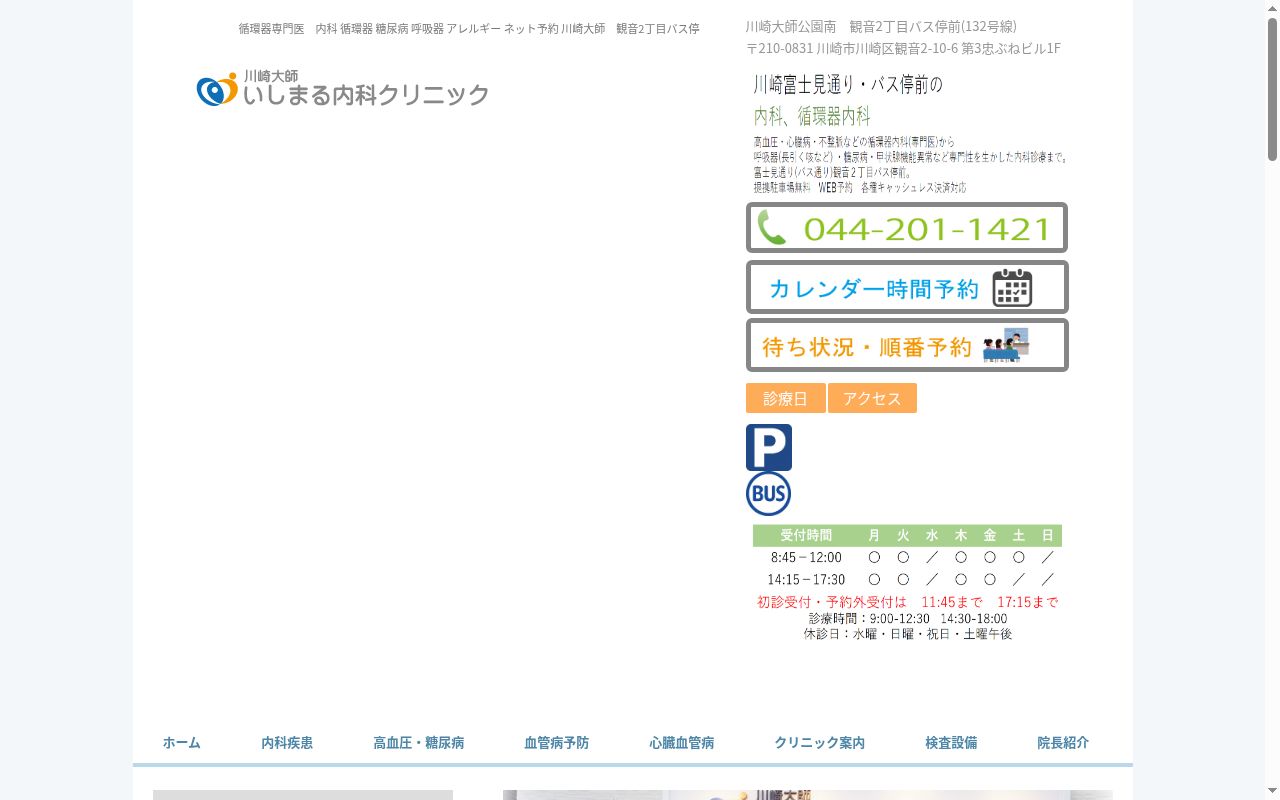This screenshot has height=800, width=1280.
Task: Open the ホーム menu item
Action: (x=182, y=742)
